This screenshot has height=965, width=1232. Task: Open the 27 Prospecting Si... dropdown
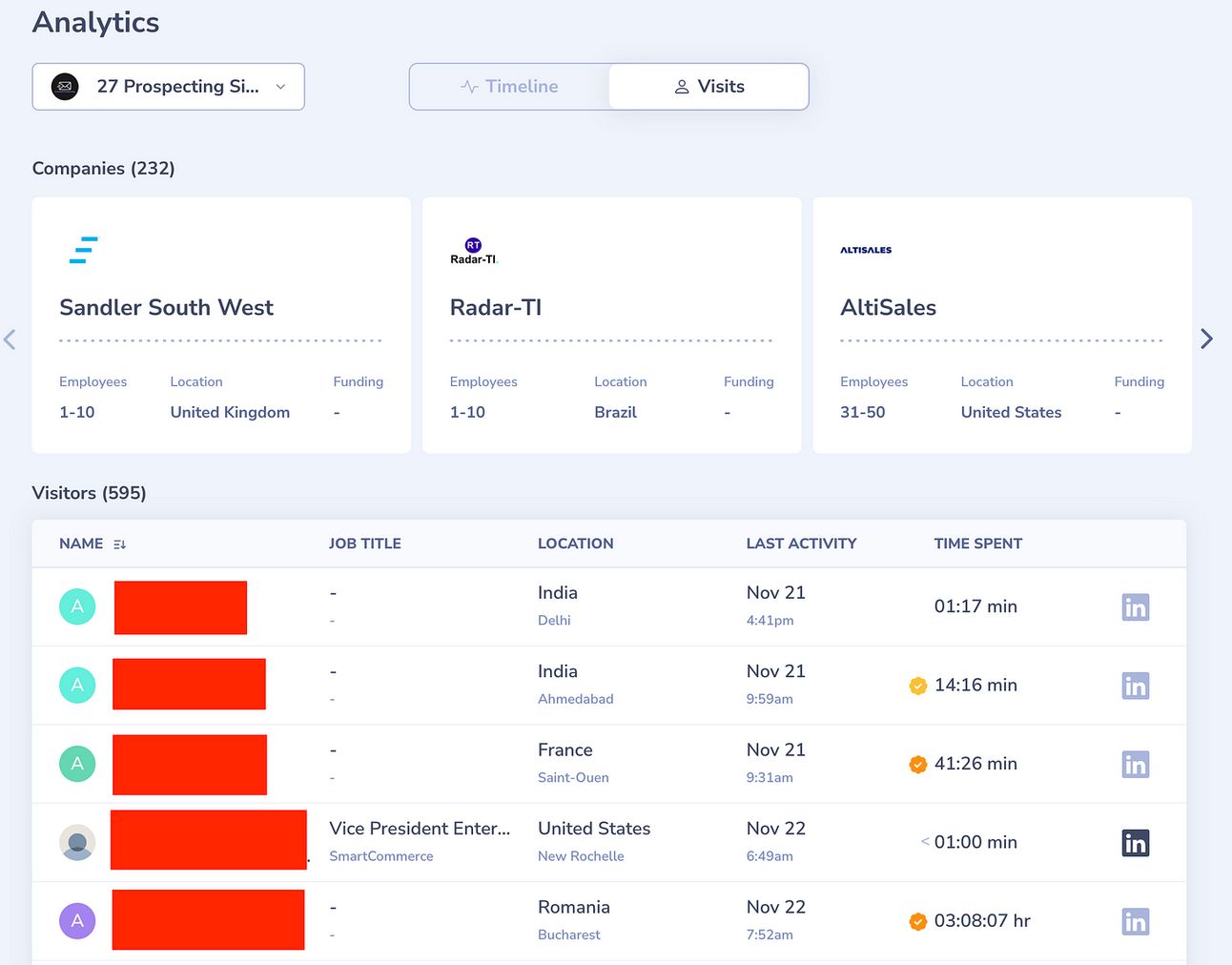(168, 87)
